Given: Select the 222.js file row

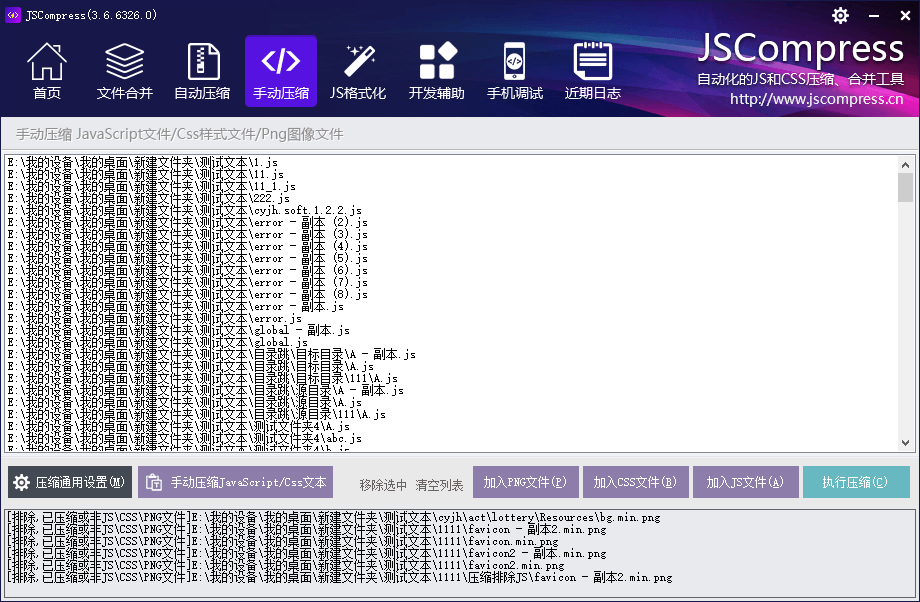Looking at the screenshot, I should pos(148,198).
